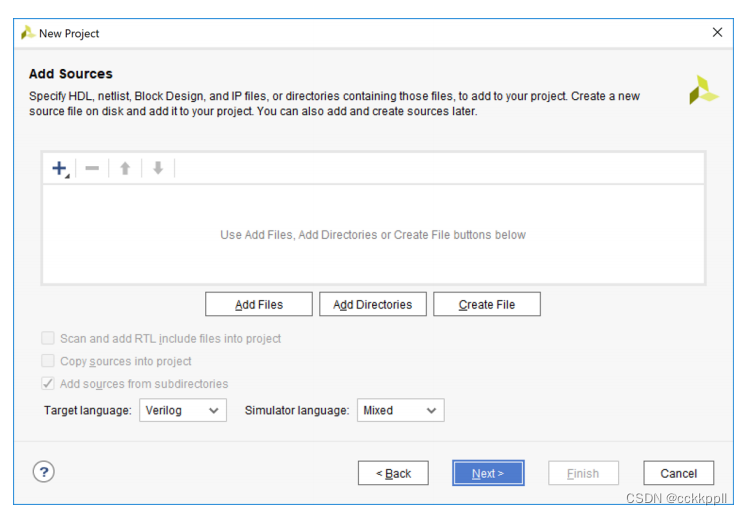Image resolution: width=742 pixels, height=515 pixels.
Task: Click the move up arrow icon
Action: [125, 168]
